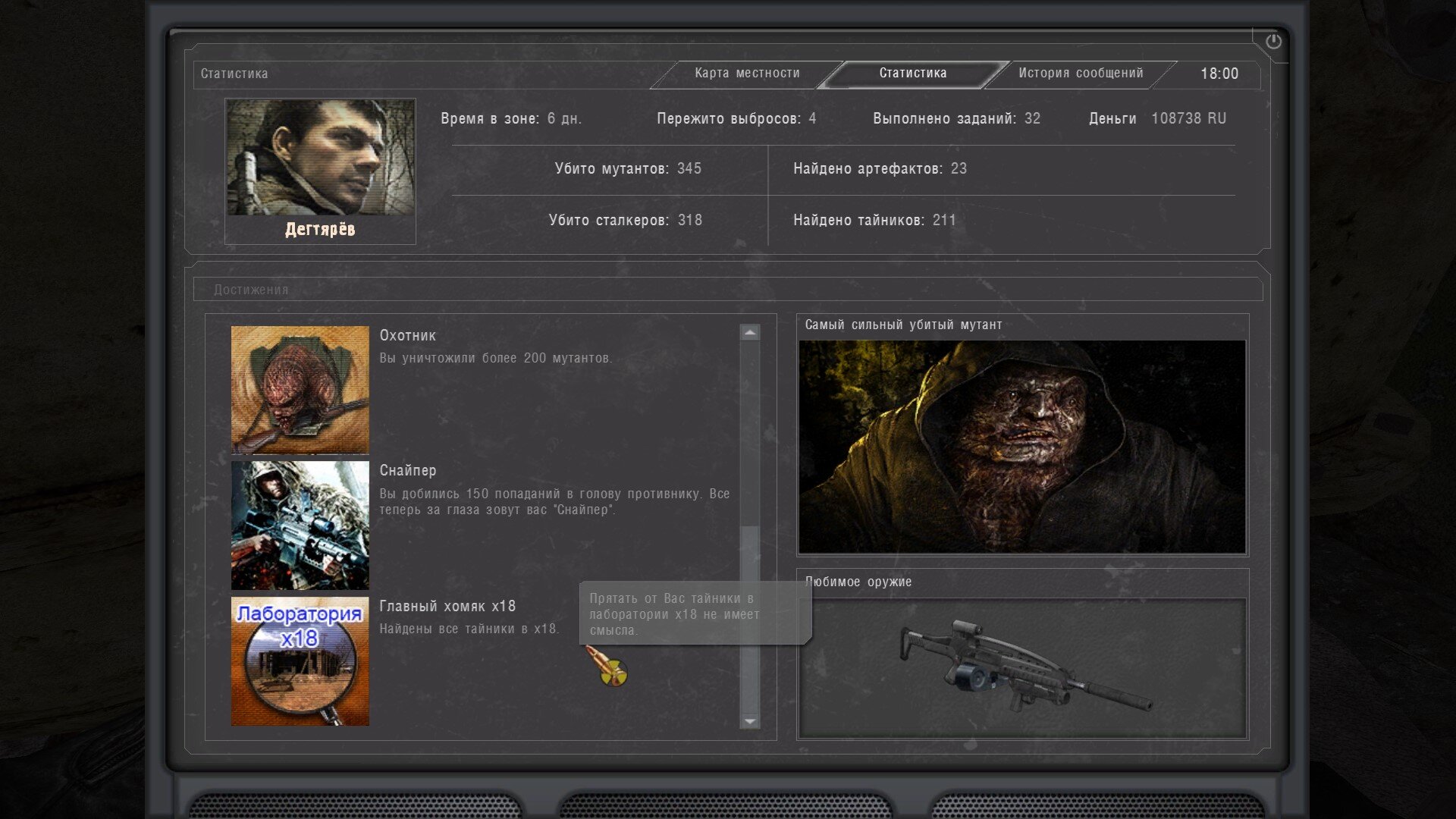Screen dimensions: 1456x819
Task: Click the Охотник achievement icon
Action: coord(300,390)
